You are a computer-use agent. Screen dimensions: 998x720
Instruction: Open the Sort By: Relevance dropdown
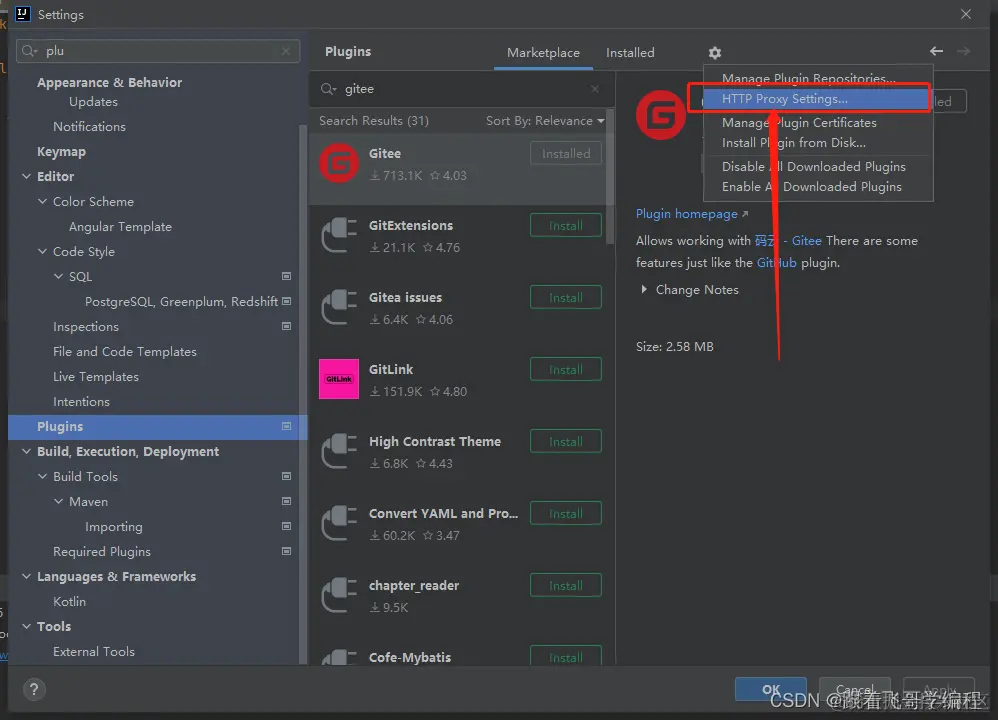pos(545,121)
